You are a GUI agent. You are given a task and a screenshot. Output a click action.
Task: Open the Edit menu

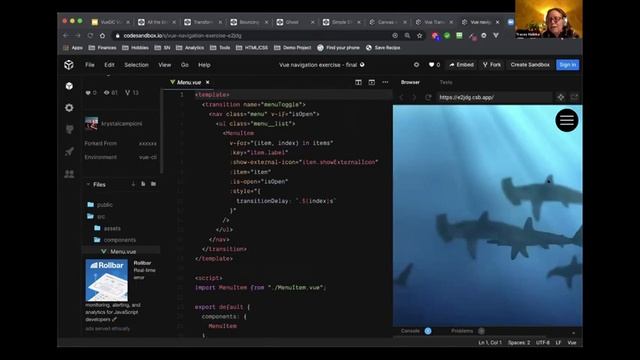[109, 65]
